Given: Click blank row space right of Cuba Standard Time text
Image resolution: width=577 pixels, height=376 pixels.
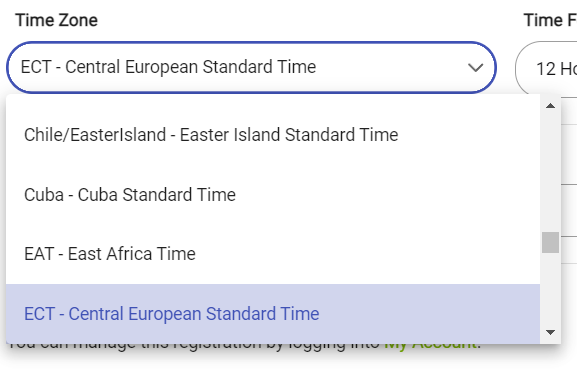Looking at the screenshot, I should [x=386, y=195].
